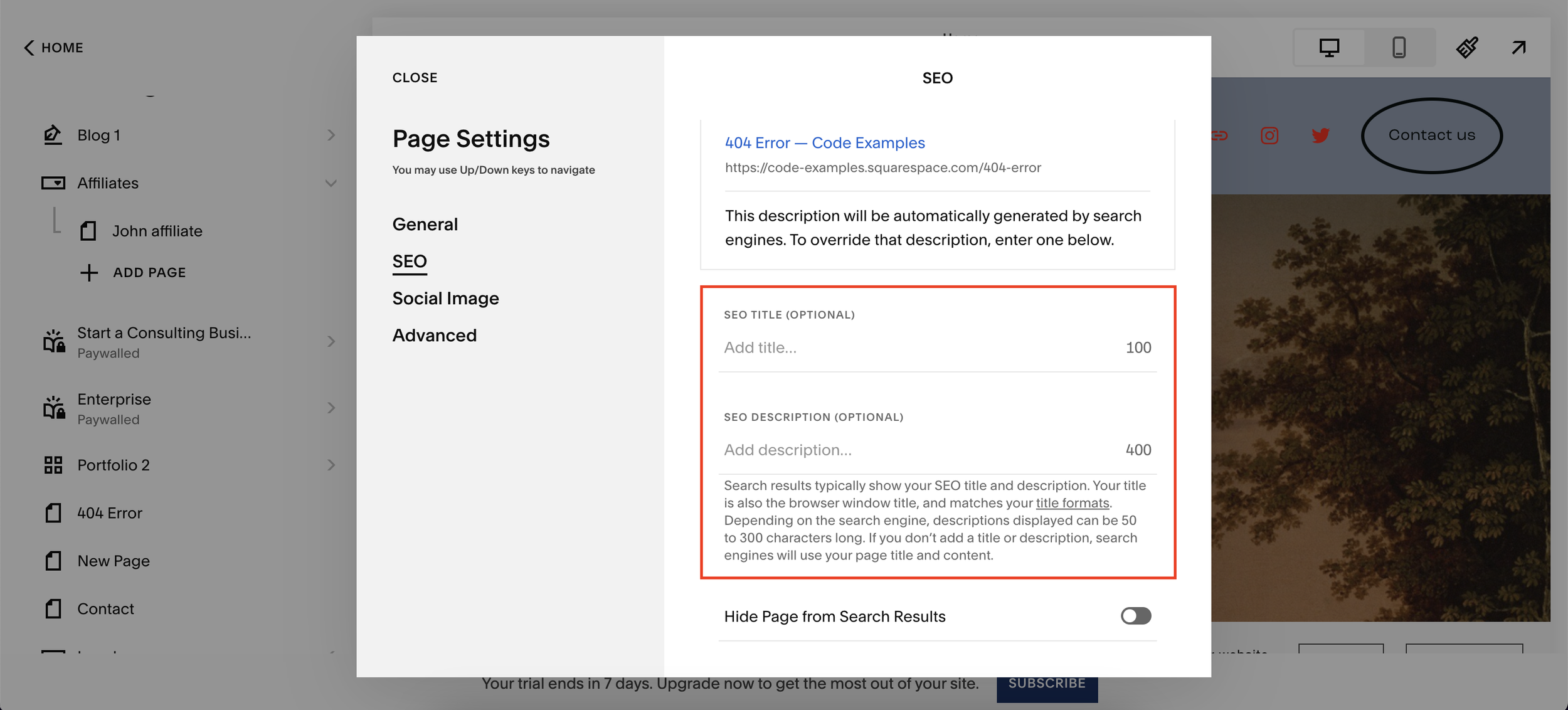This screenshot has width=1568, height=710.
Task: Collapse the Affiliates folder chevron
Action: (x=331, y=183)
